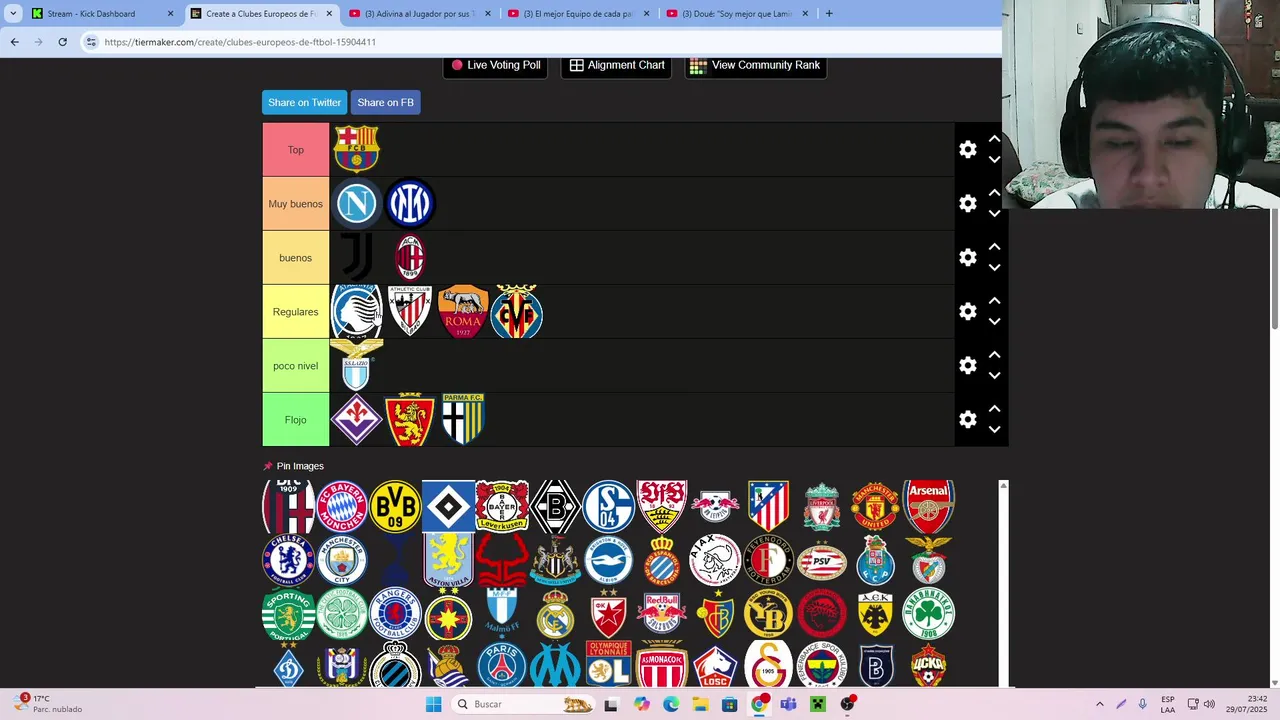The height and width of the screenshot is (720, 1280).
Task: Pick the Aston Villa crest
Action: click(448, 560)
